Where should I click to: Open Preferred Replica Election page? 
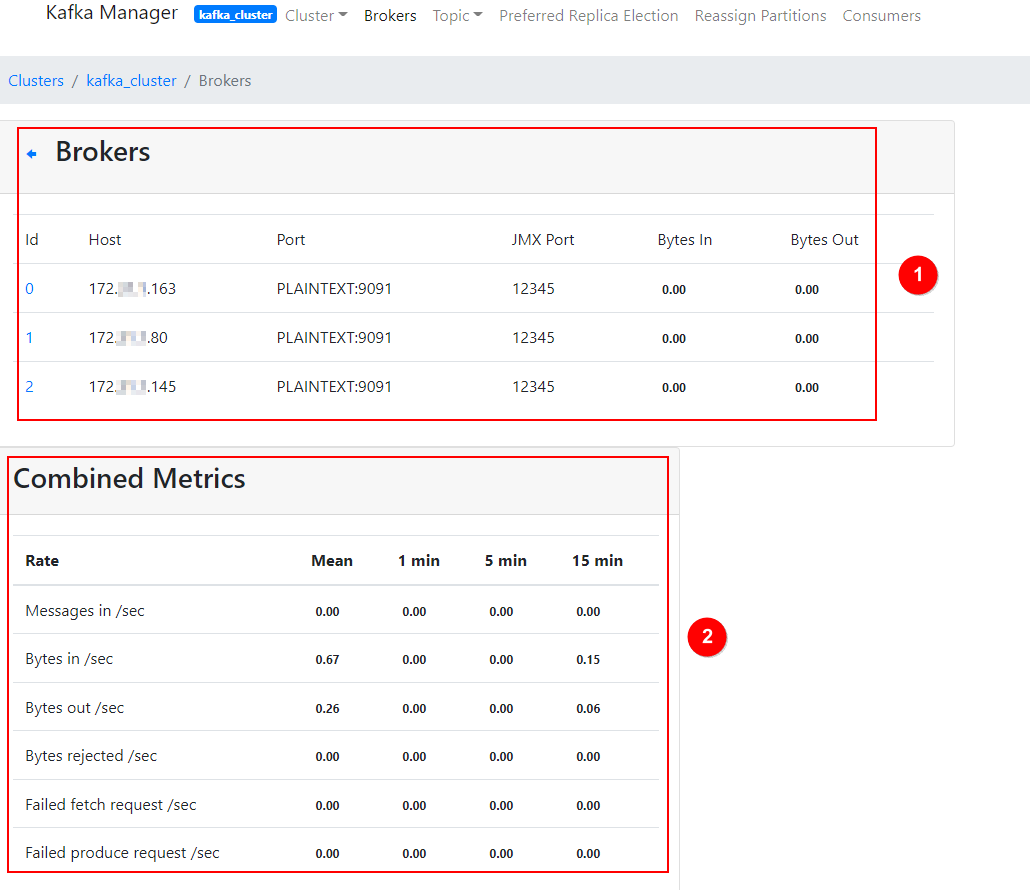click(588, 16)
